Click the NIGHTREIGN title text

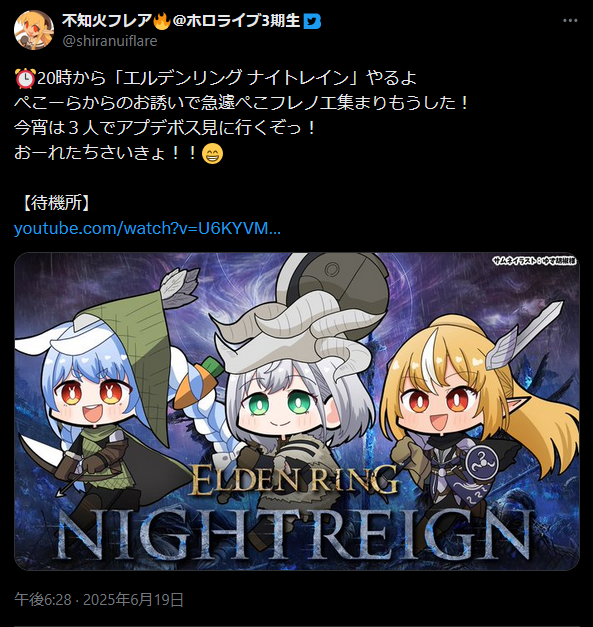tap(295, 535)
